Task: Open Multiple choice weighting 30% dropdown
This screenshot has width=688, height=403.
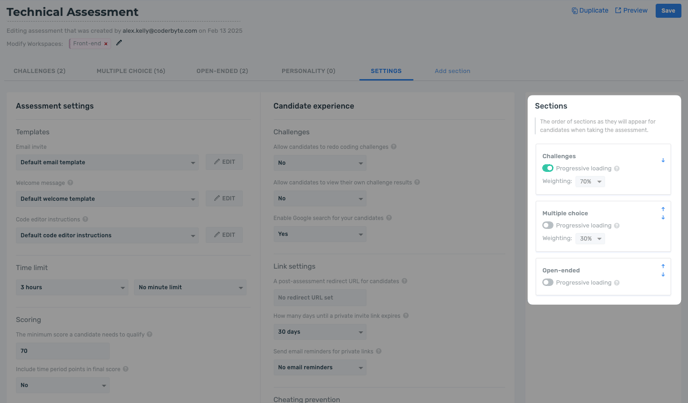Action: pos(590,239)
